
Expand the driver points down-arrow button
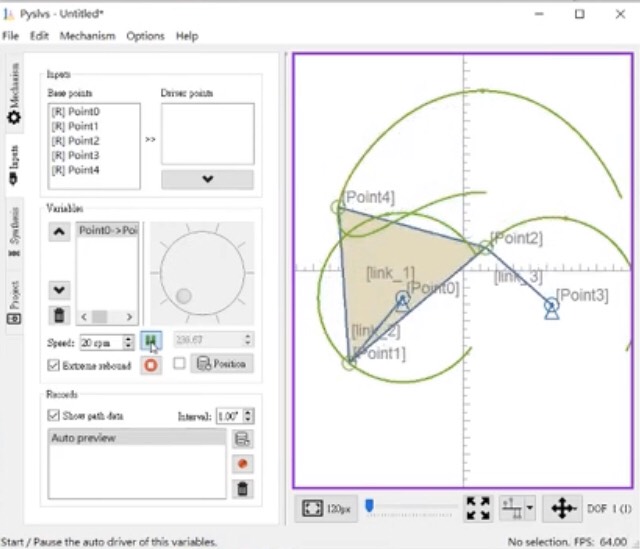coord(207,179)
